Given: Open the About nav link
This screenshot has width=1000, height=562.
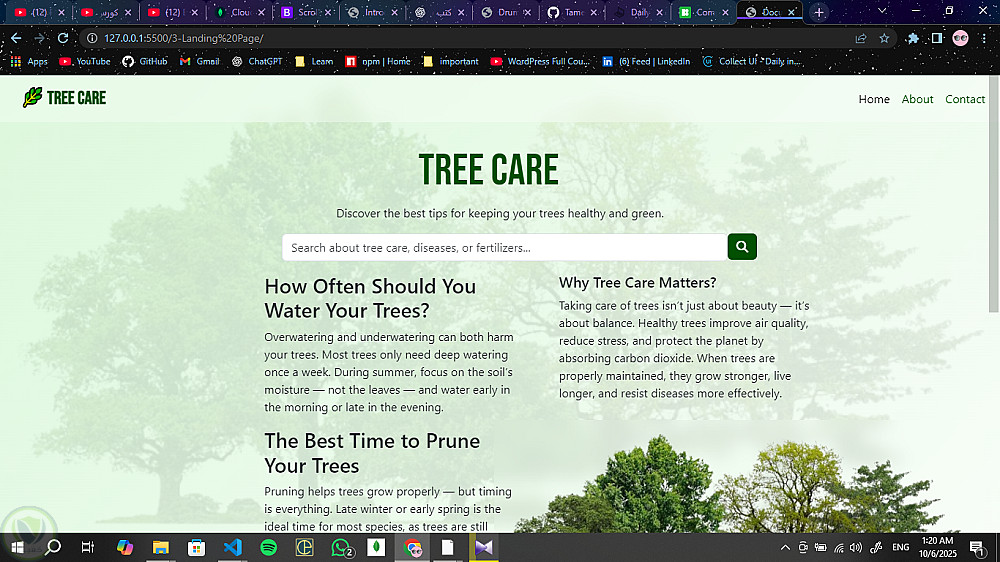Looking at the screenshot, I should pos(917,99).
